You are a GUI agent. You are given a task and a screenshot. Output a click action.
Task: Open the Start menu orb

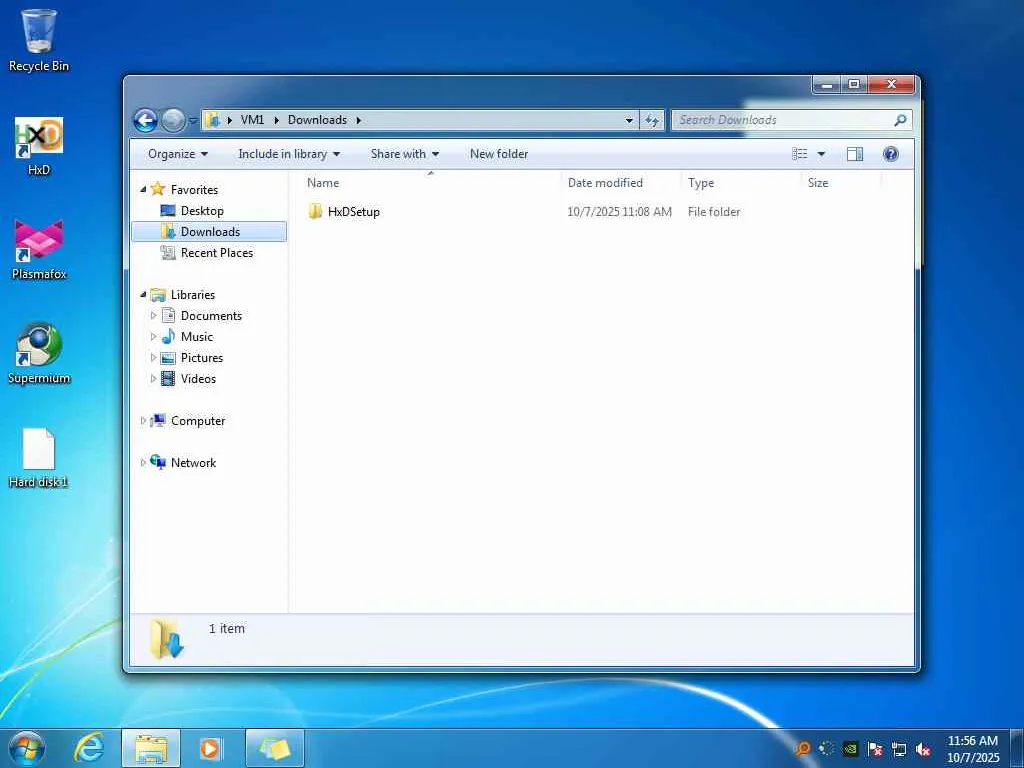point(27,748)
